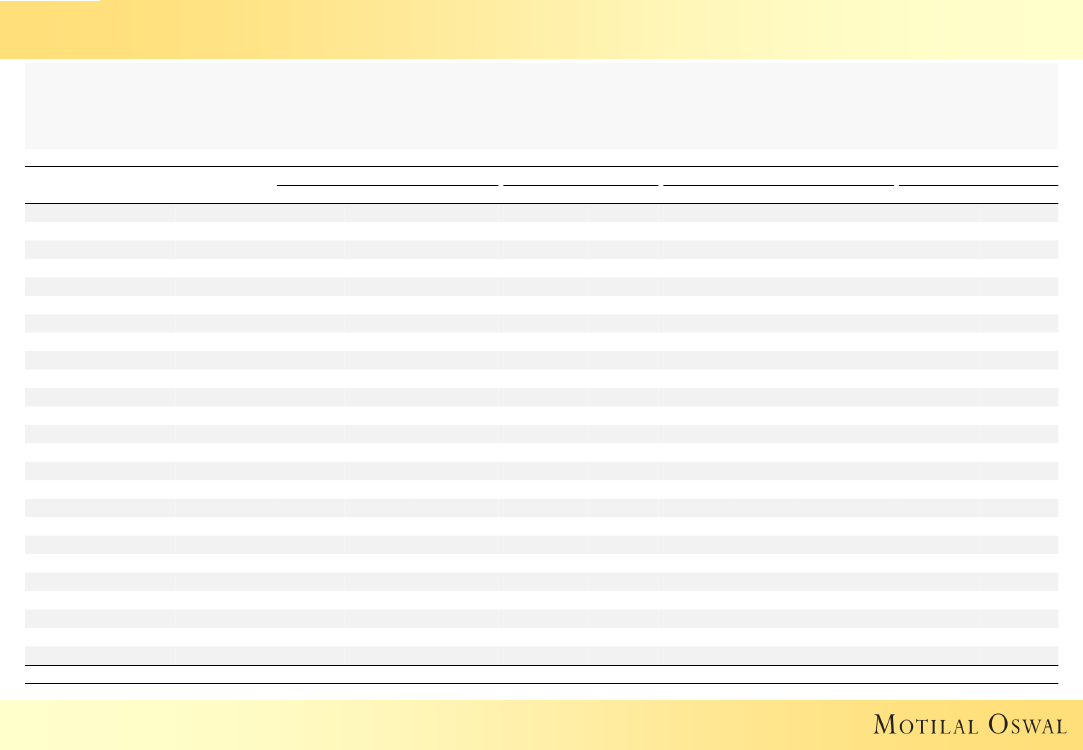The image size is (1083, 750).
Task: Click the bottom totals row between double lines
Action: click(541, 675)
